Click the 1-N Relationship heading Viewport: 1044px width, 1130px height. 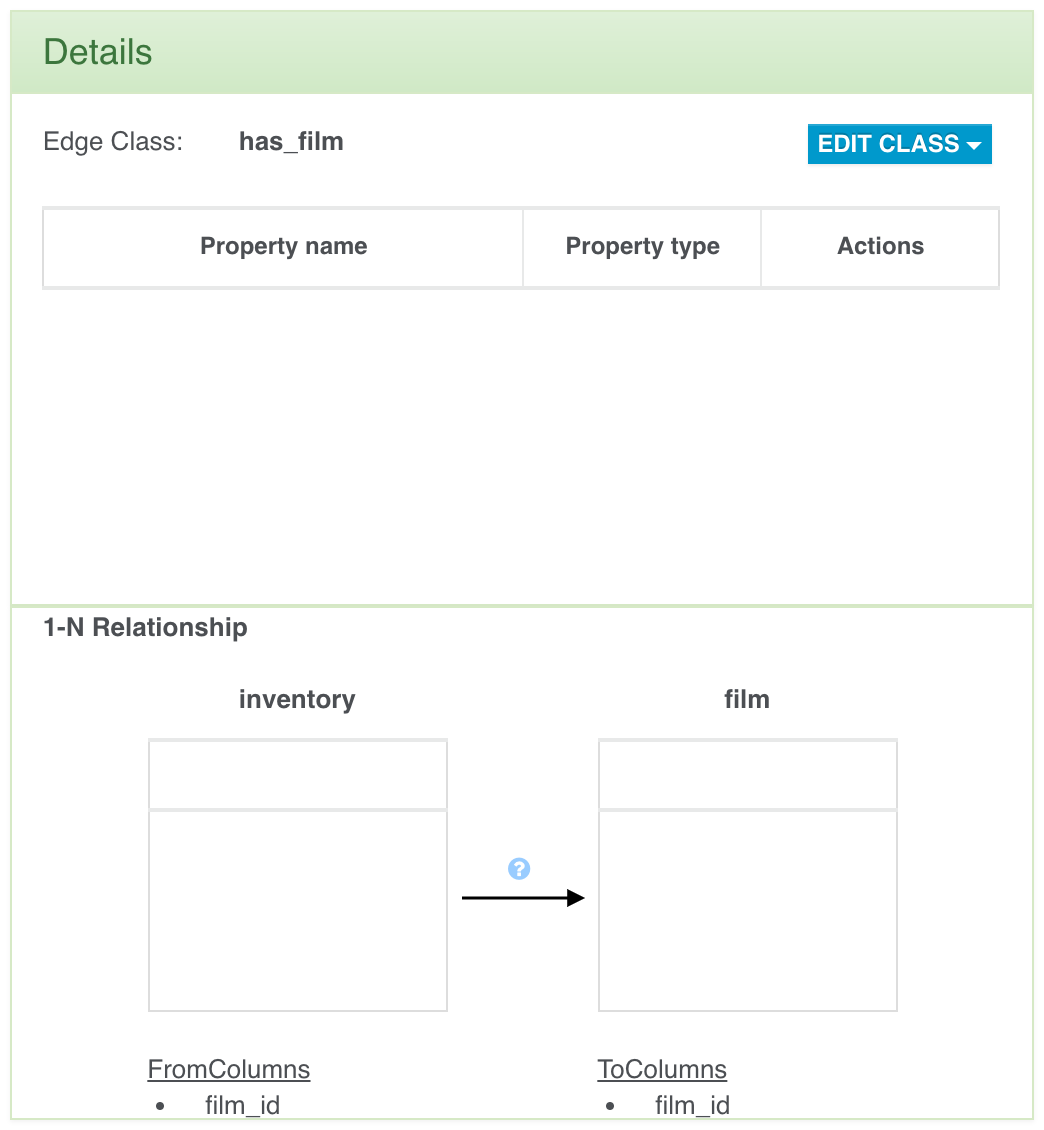pos(145,628)
